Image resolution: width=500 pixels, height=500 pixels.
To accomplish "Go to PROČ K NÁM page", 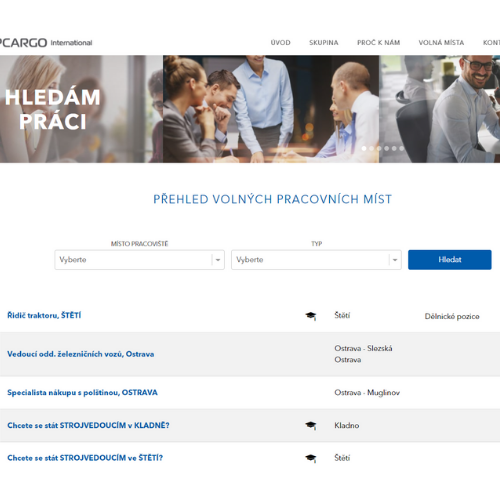I will 379,43.
